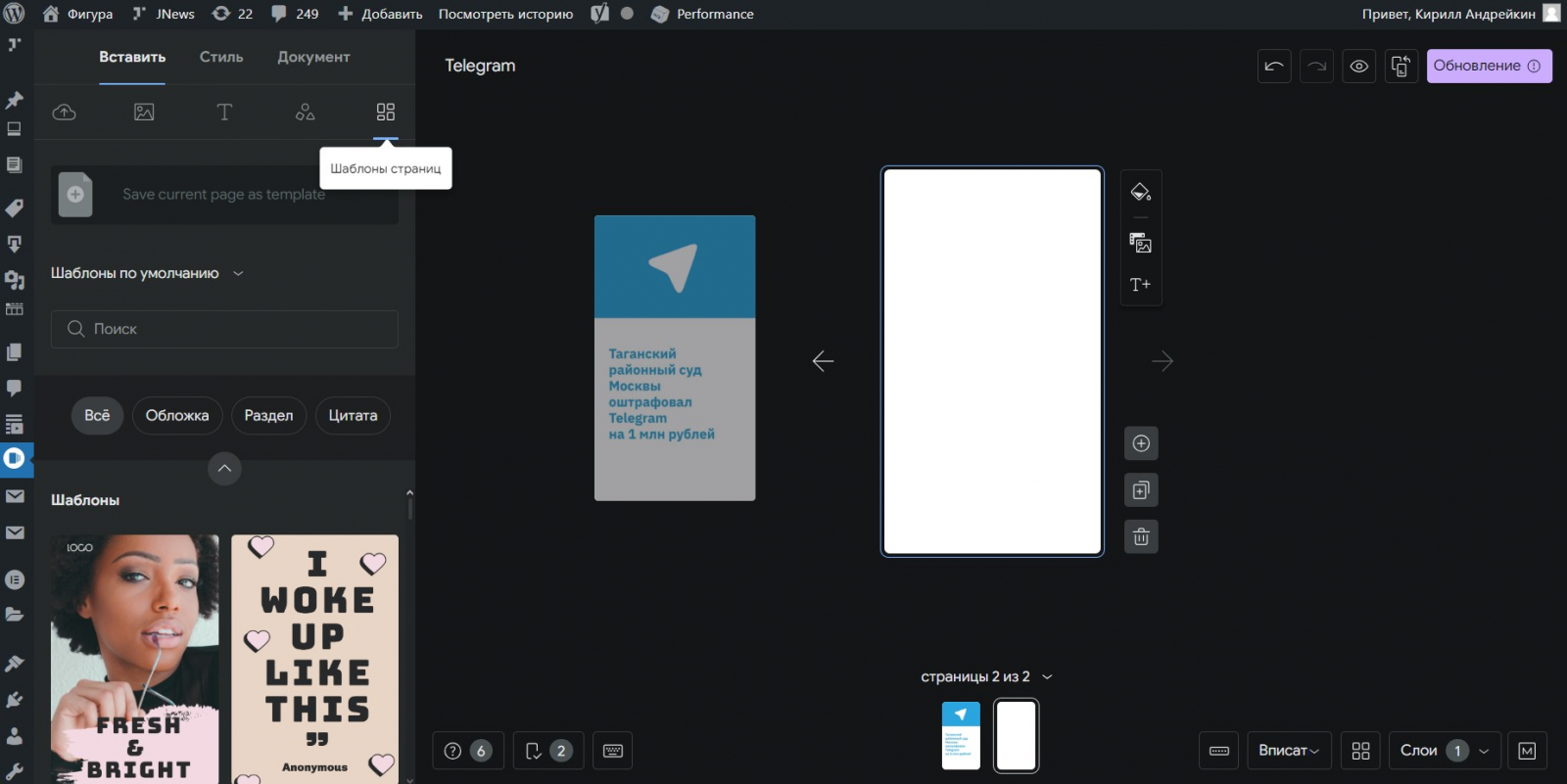Open the help center with 6 items
The width and height of the screenshot is (1567, 784).
pos(468,751)
